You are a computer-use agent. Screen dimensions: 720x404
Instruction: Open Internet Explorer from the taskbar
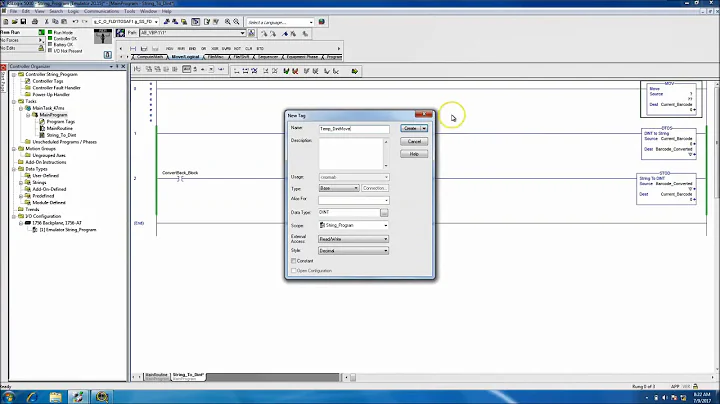pos(31,397)
